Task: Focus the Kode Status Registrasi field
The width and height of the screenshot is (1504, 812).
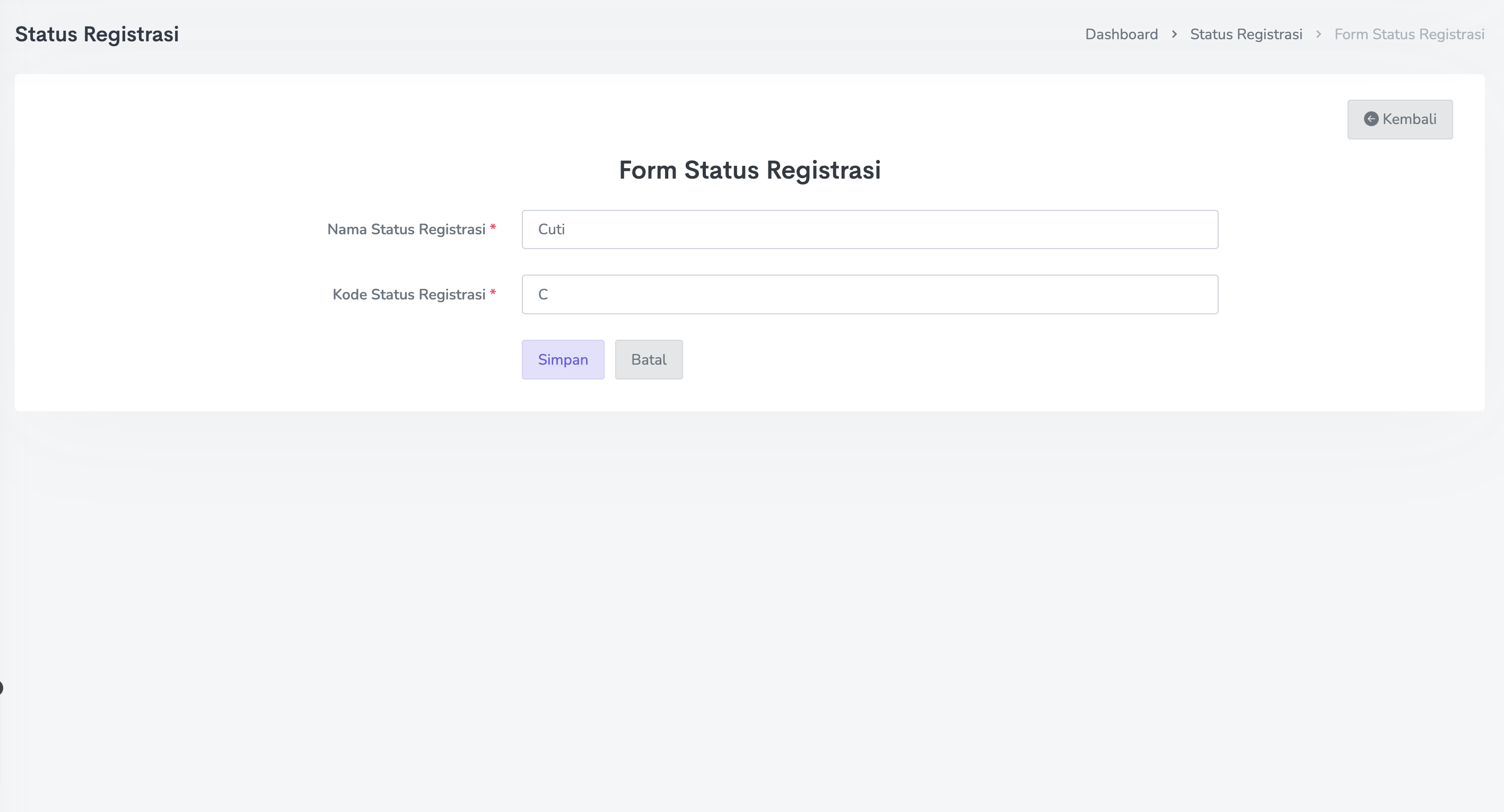Action: click(x=869, y=295)
